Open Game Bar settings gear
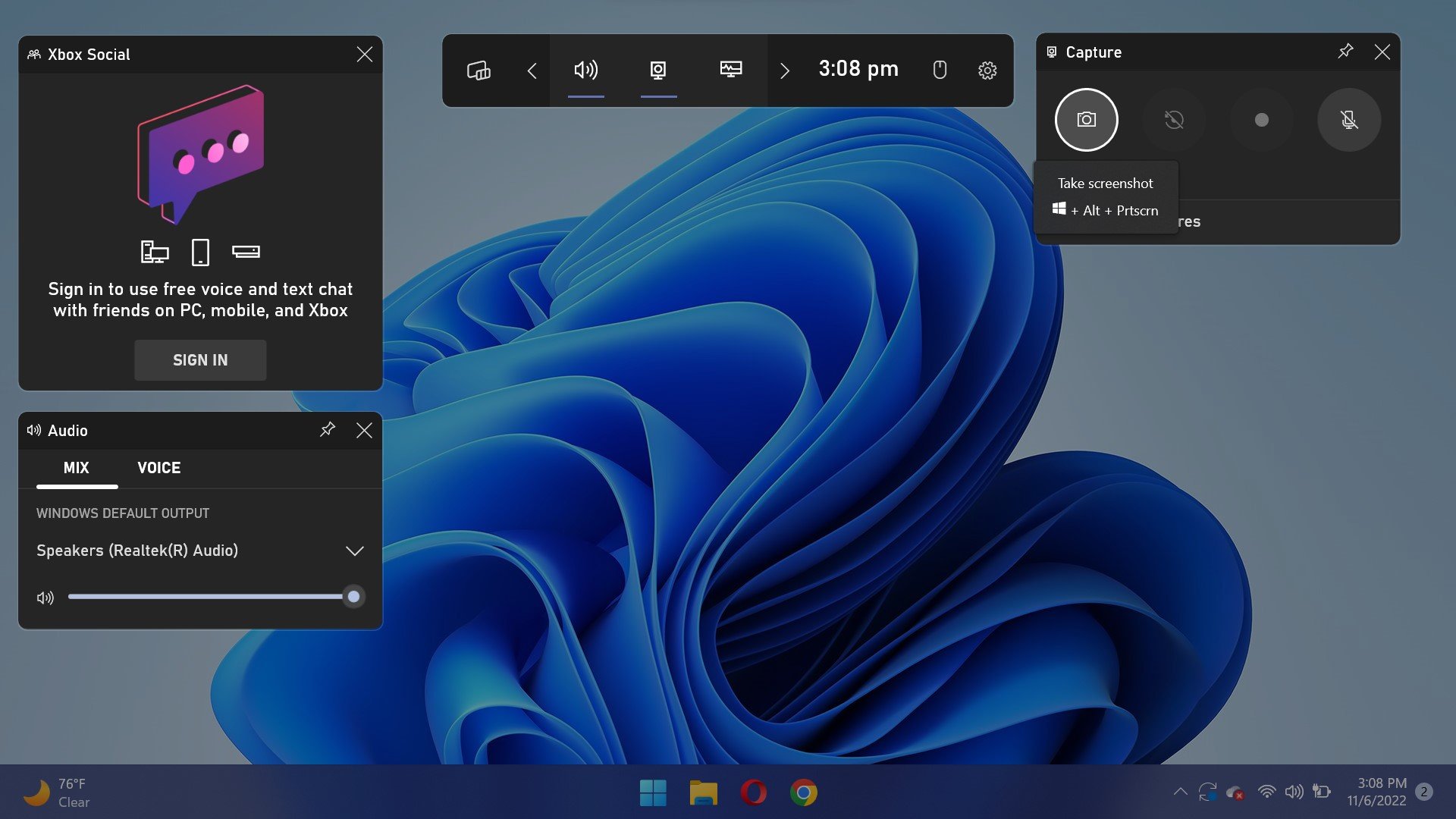This screenshot has width=1456, height=819. click(987, 71)
